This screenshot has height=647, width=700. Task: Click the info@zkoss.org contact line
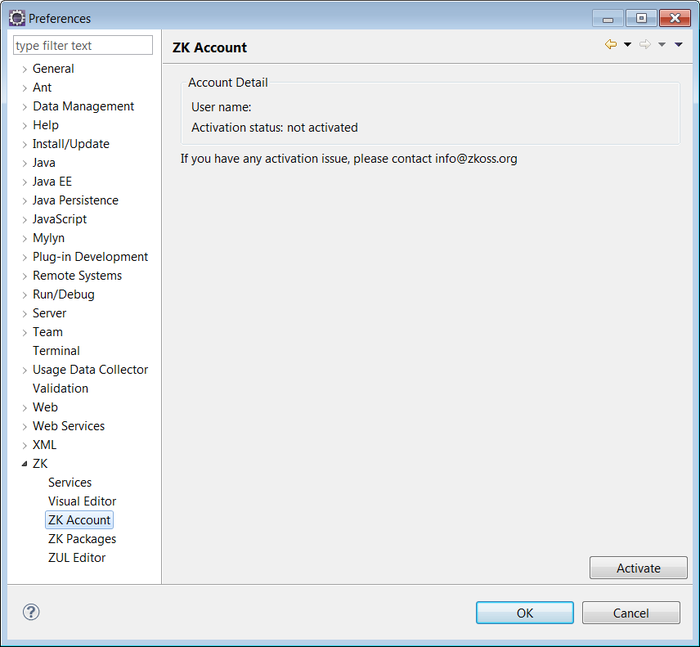pos(349,159)
